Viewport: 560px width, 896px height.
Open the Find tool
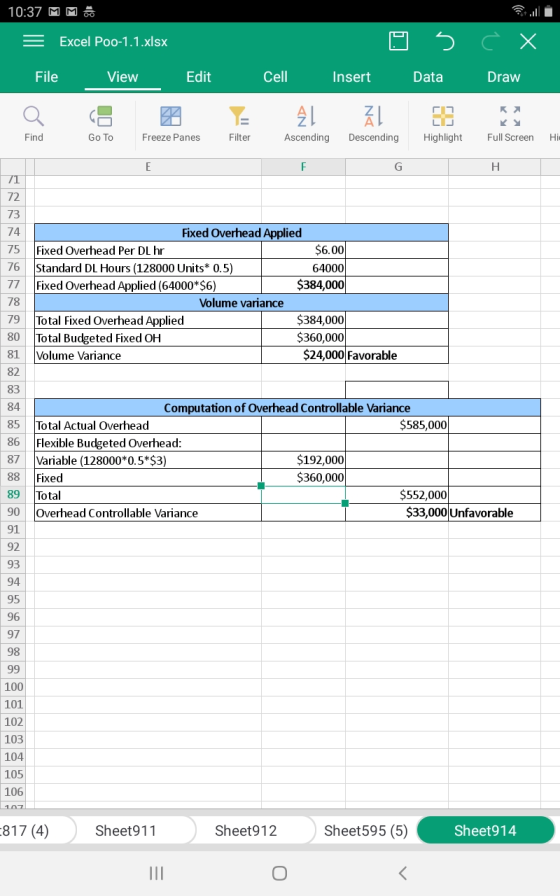point(34,124)
